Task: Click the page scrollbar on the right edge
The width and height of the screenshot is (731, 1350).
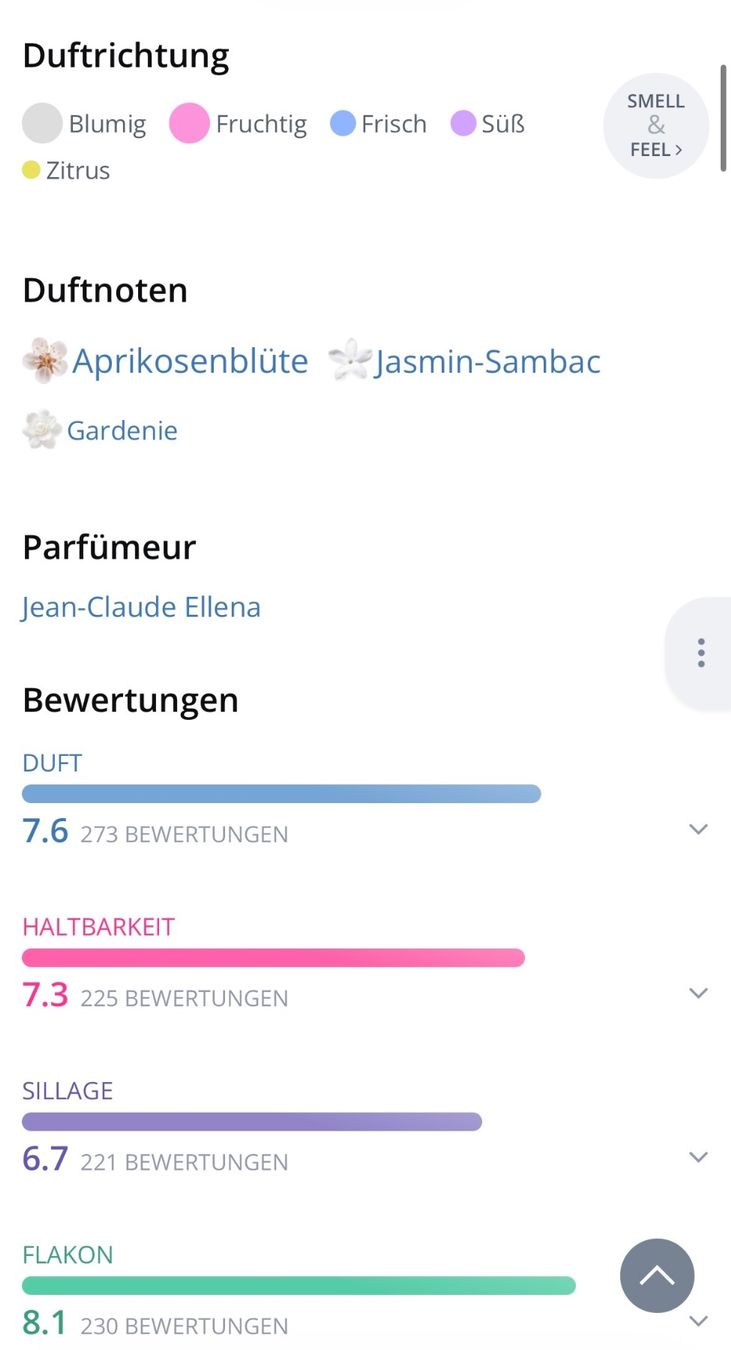Action: click(723, 118)
